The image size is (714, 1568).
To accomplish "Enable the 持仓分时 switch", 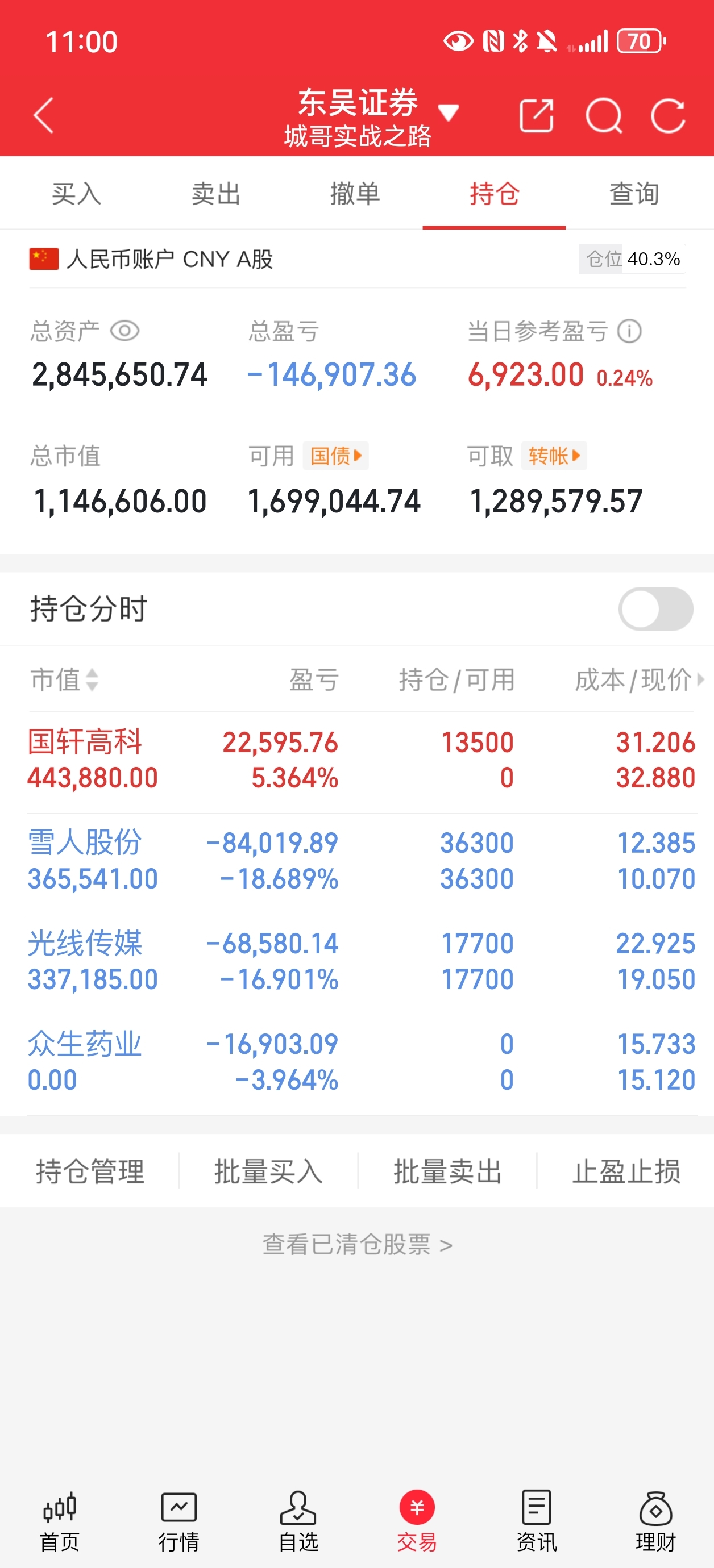I will [655, 608].
